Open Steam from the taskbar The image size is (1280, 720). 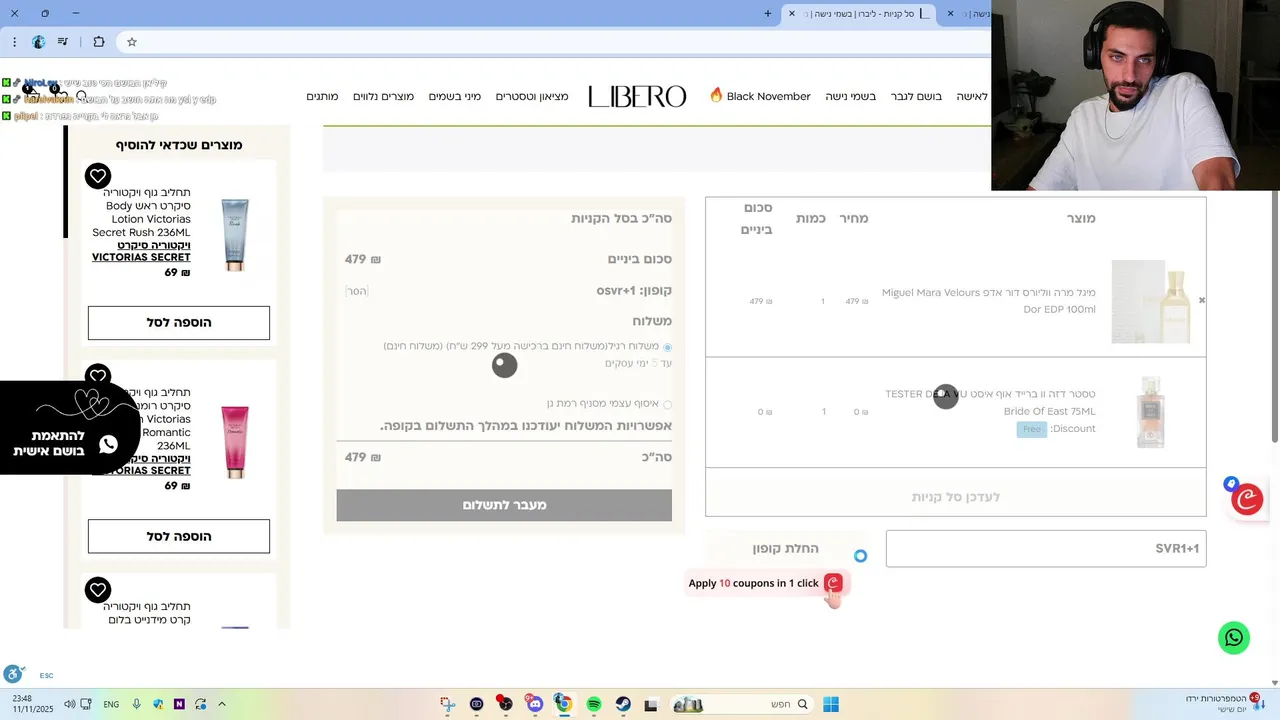(623, 704)
